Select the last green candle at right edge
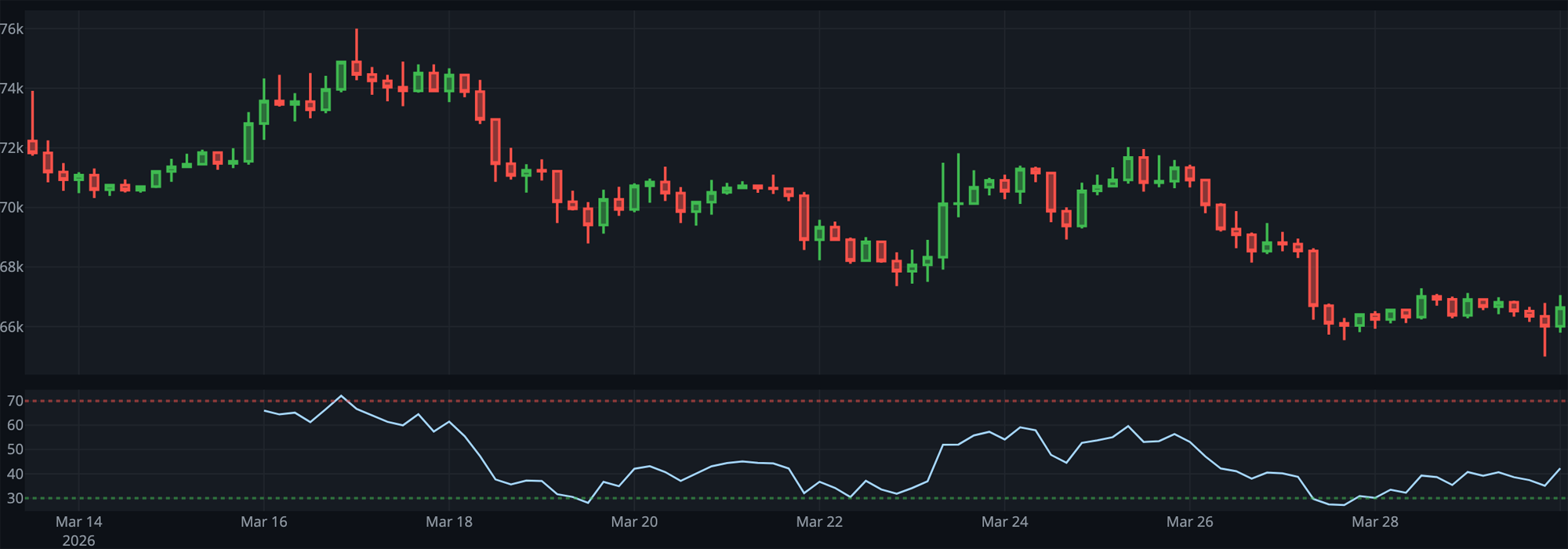The height and width of the screenshot is (549, 1568). coord(1560,317)
